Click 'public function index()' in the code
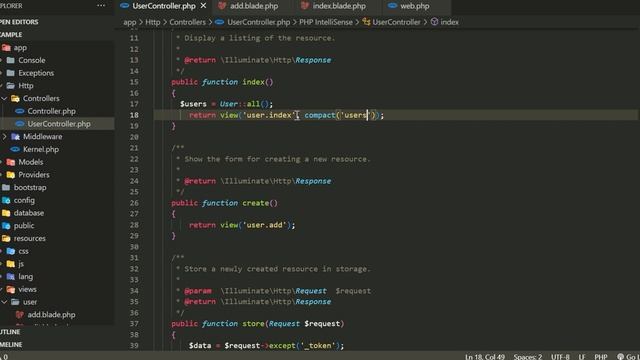The height and width of the screenshot is (360, 640). tap(222, 82)
